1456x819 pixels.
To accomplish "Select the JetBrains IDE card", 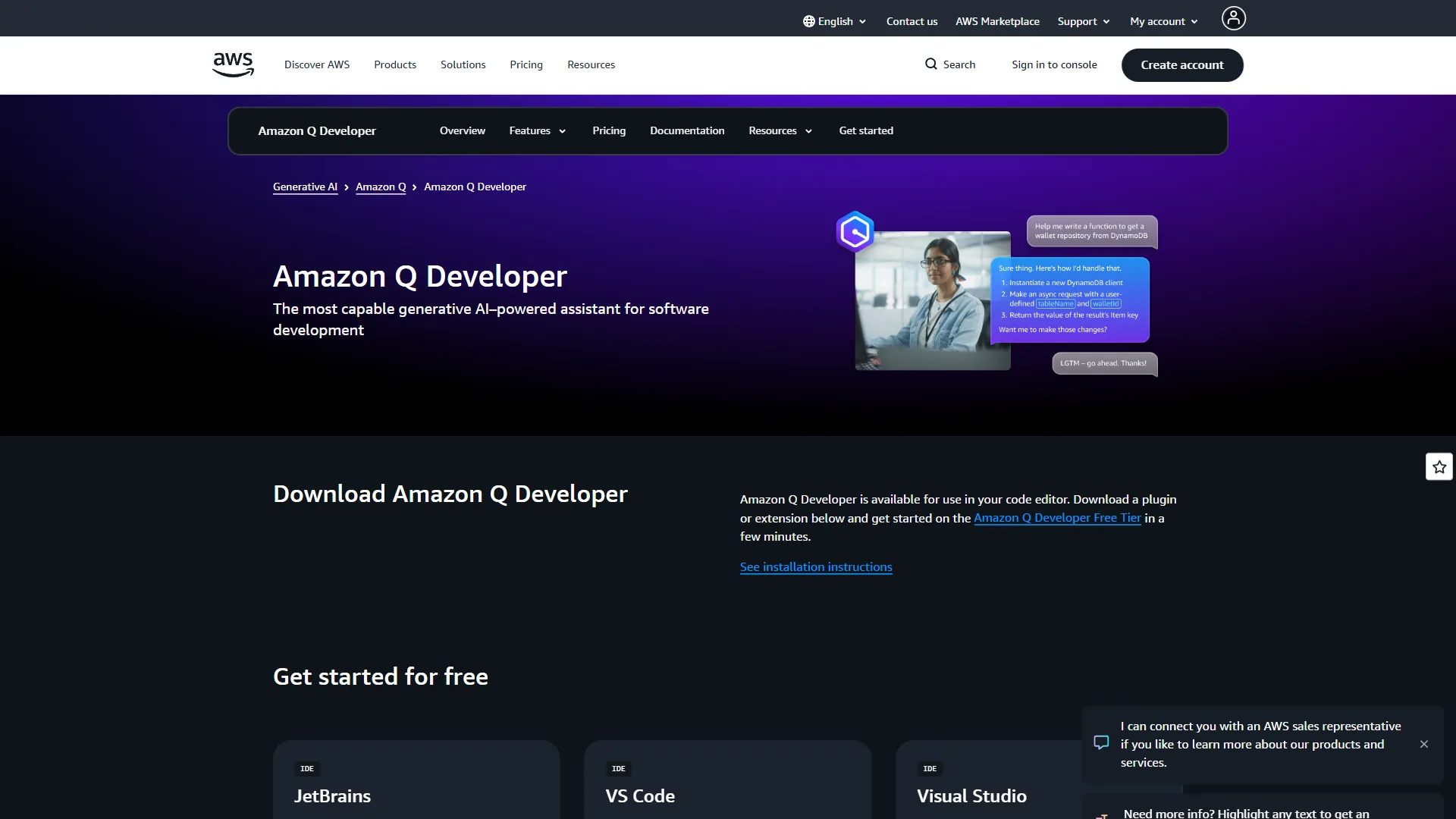I will (x=416, y=780).
